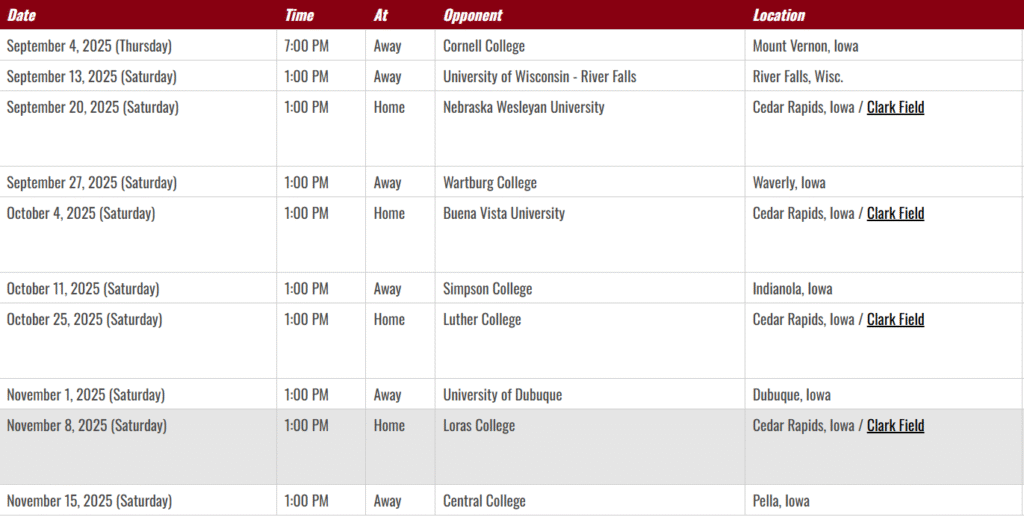Click the Mount Vernon, Iowa location cell
This screenshot has height=517, width=1024.
[x=805, y=46]
